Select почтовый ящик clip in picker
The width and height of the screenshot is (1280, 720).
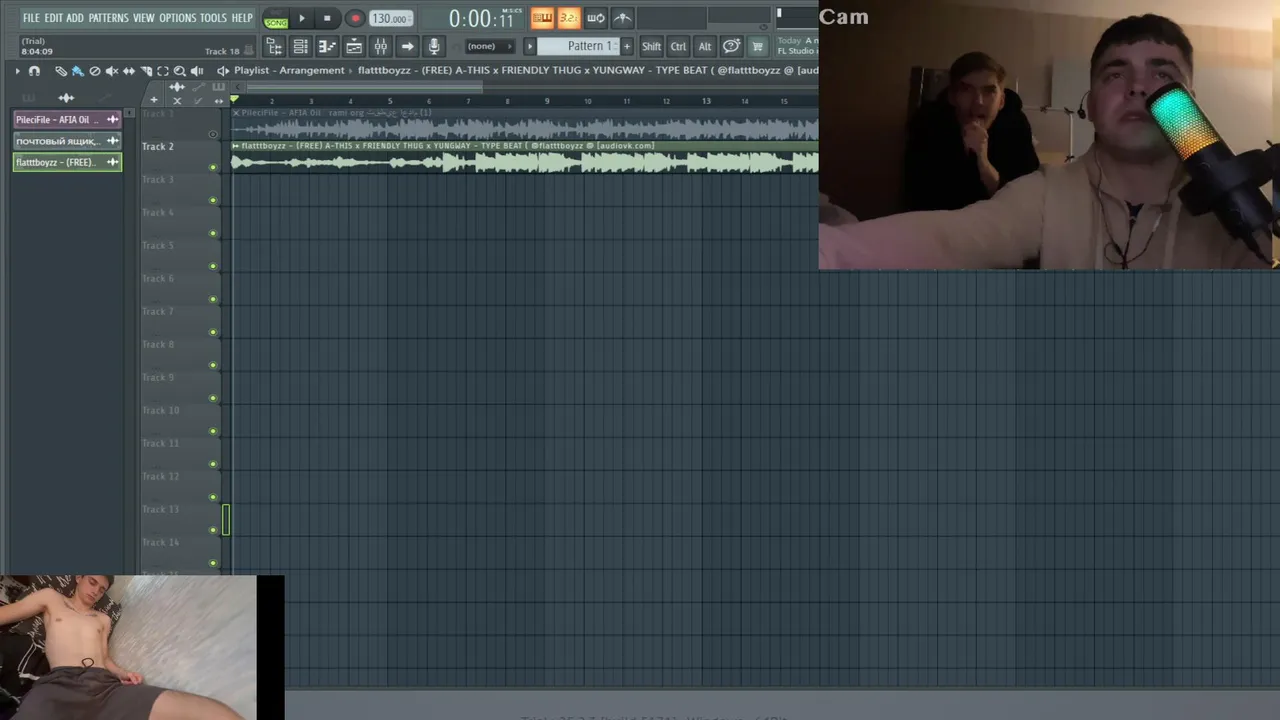[x=67, y=141]
